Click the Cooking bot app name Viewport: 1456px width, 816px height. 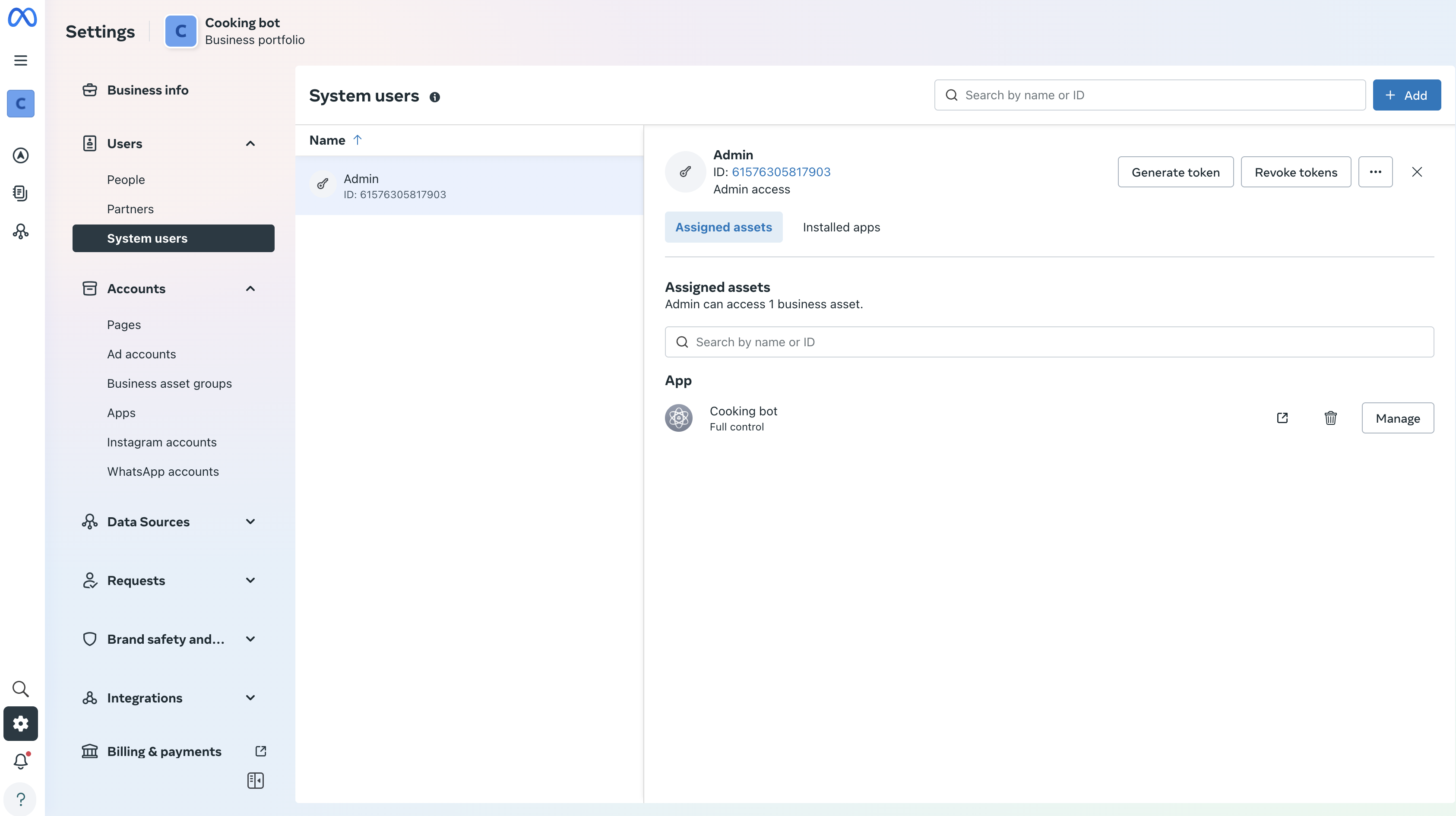744,411
